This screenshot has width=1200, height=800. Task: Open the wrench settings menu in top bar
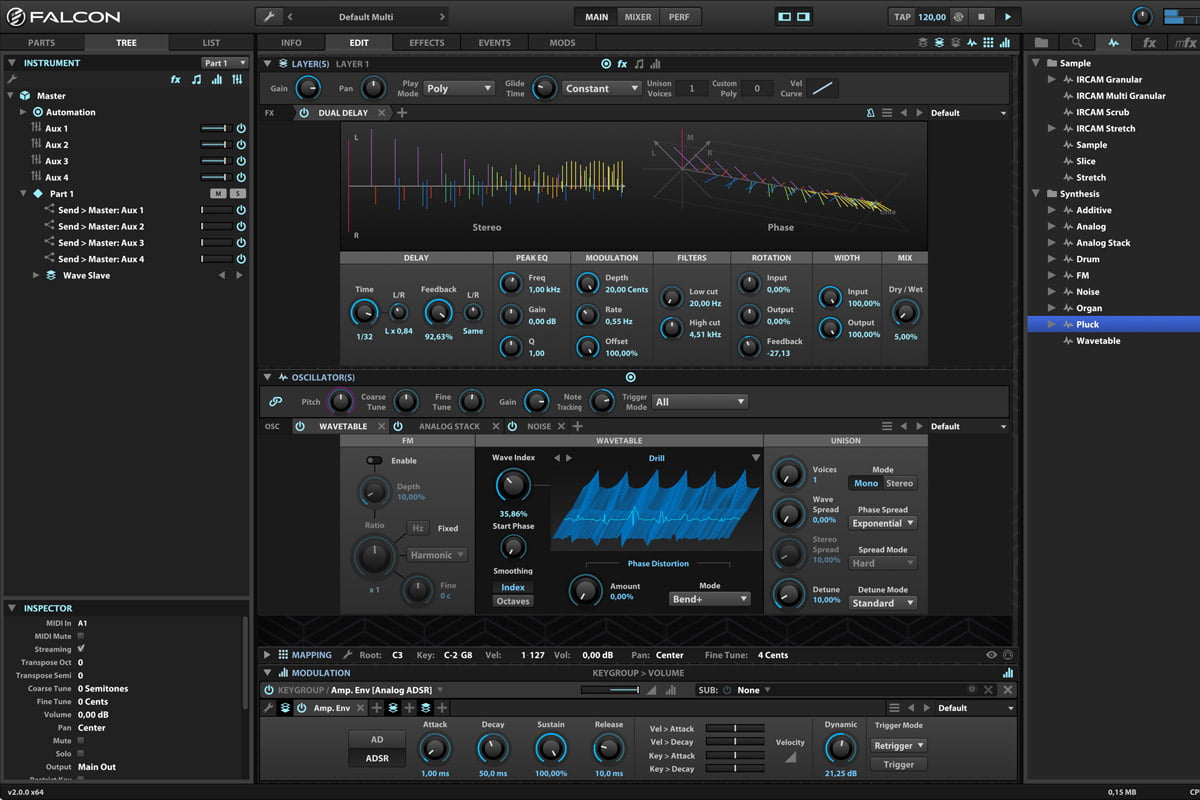pyautogui.click(x=269, y=17)
